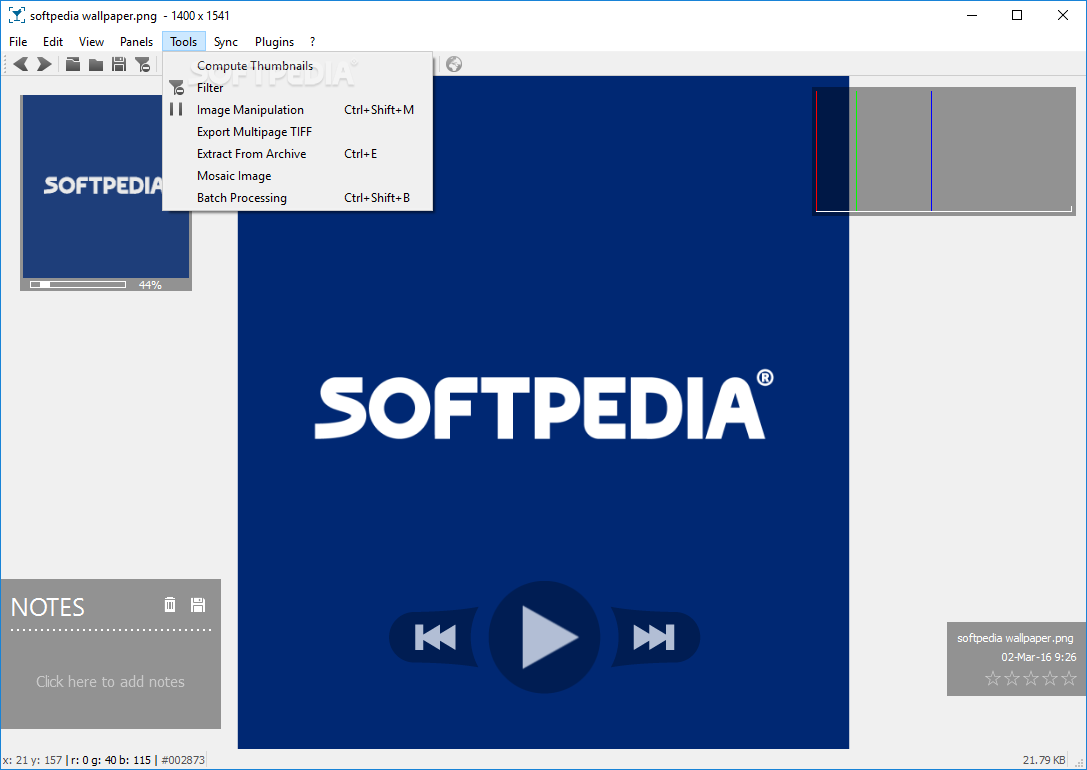This screenshot has height=770, width=1087.
Task: Choose Mosaic Image entry
Action: click(x=297, y=176)
